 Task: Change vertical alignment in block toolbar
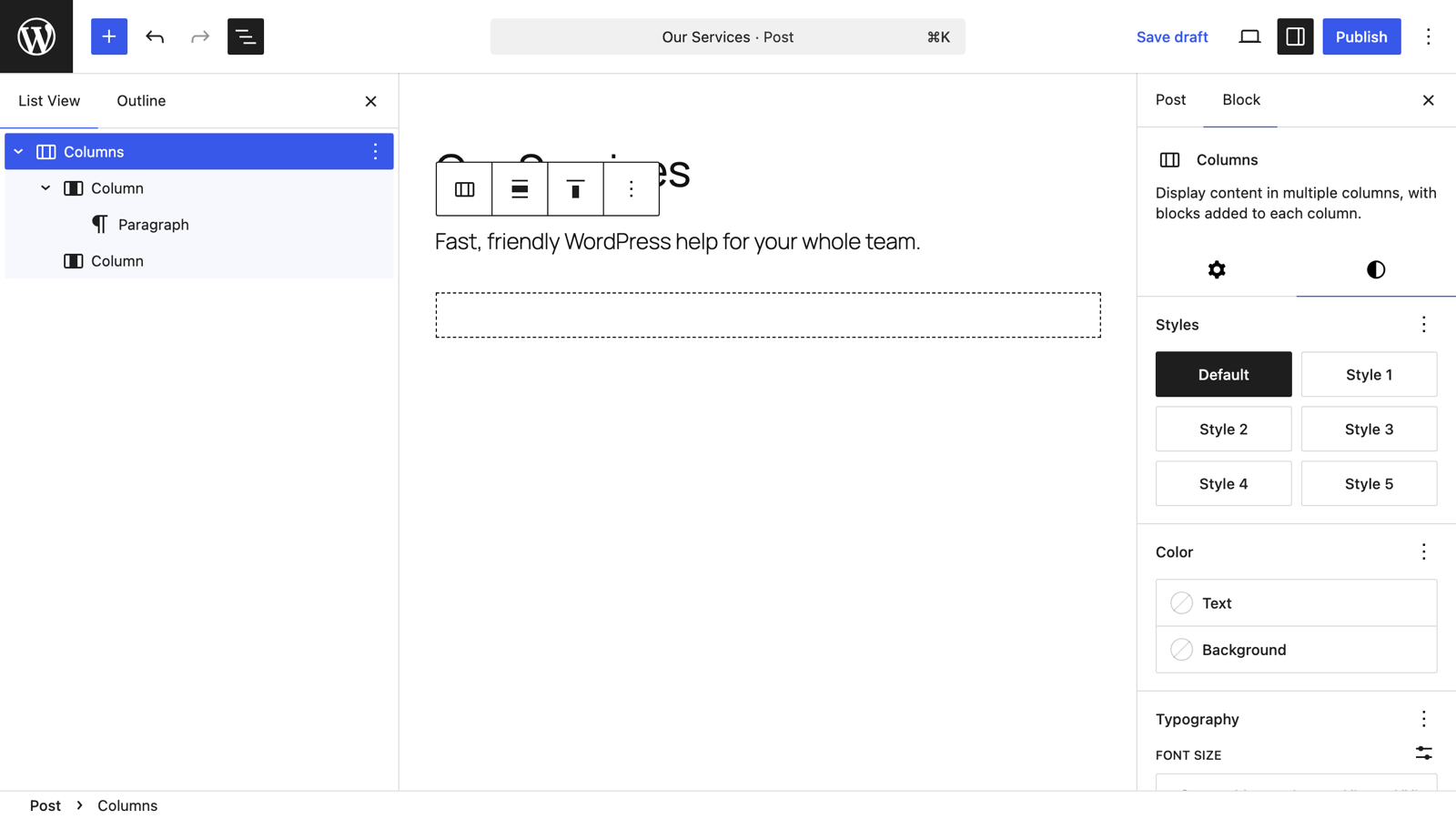pyautogui.click(x=575, y=189)
